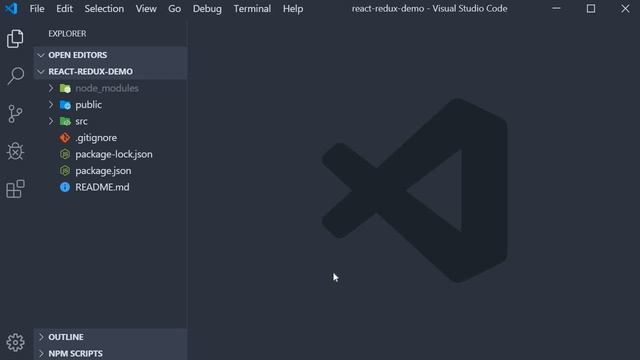The height and width of the screenshot is (360, 640).
Task: Open the package-lock.json file
Action: coord(114,154)
